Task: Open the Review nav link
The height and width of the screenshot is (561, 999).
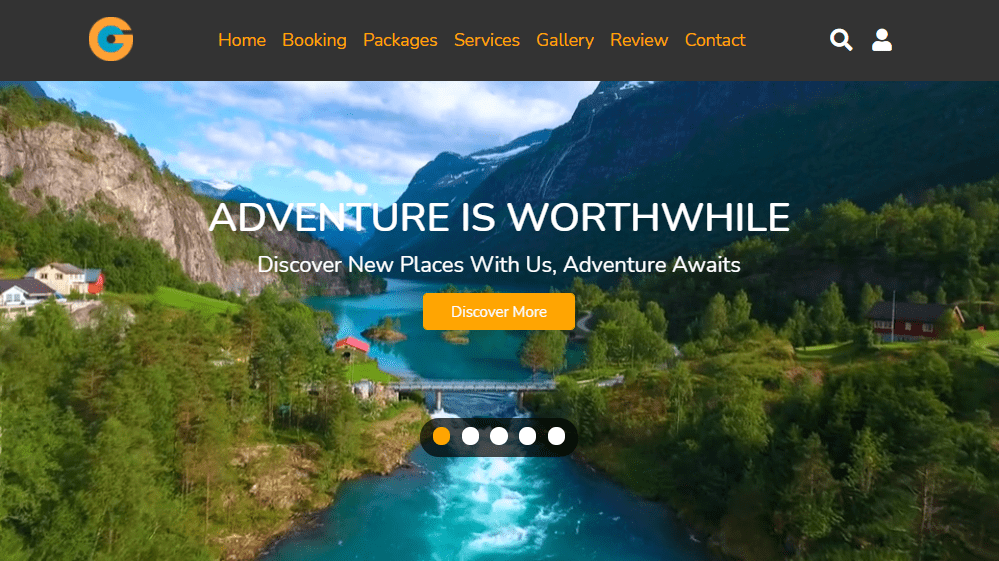Action: click(x=639, y=40)
